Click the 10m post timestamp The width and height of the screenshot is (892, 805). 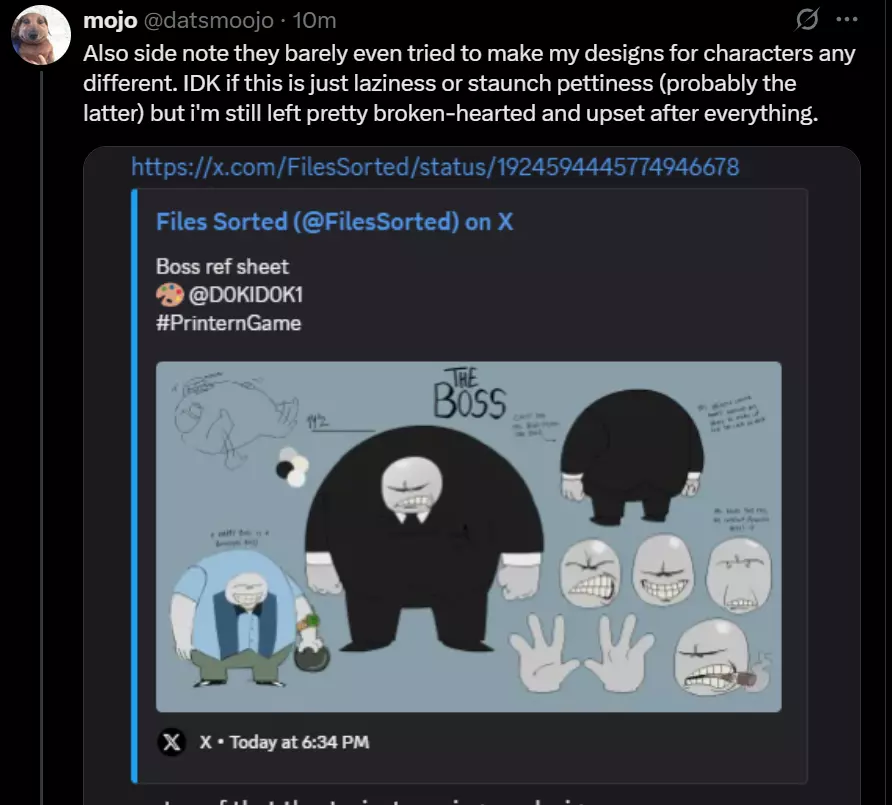tap(315, 21)
